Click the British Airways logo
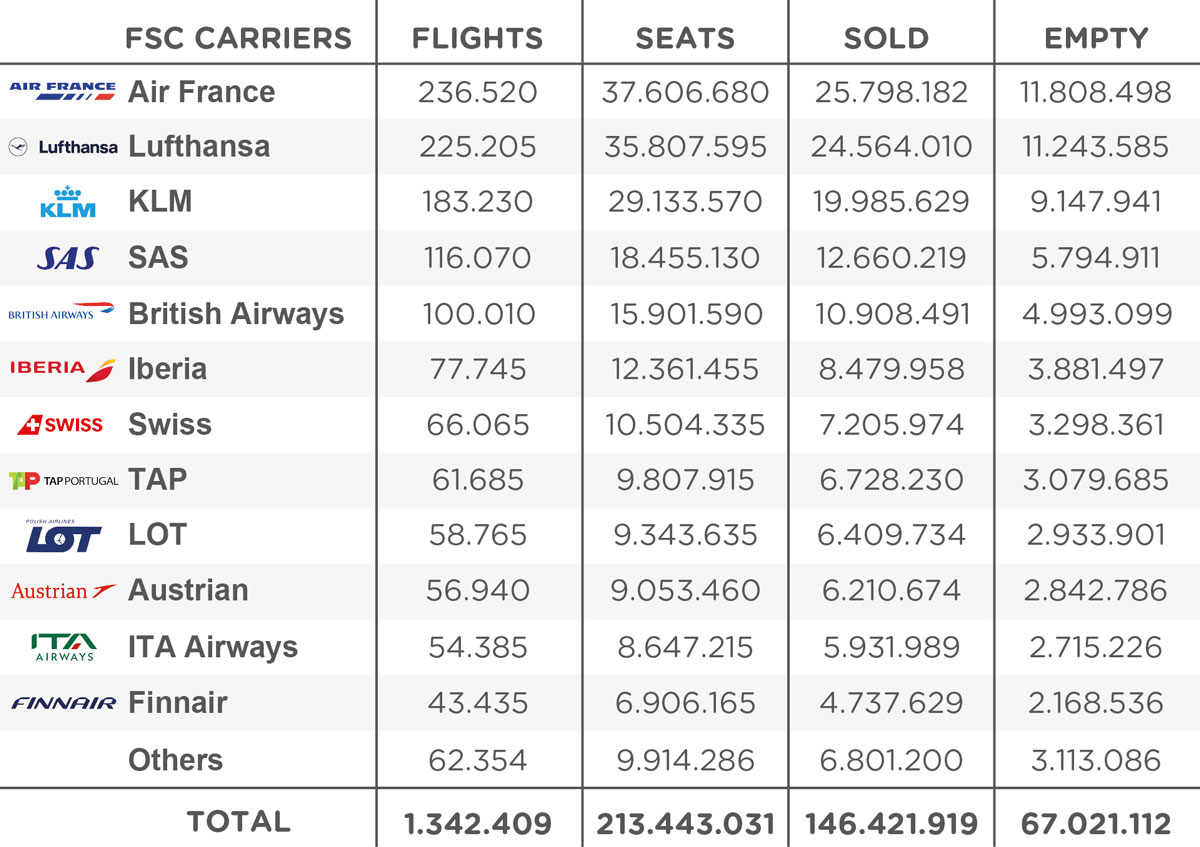The image size is (1200, 847). (x=61, y=313)
